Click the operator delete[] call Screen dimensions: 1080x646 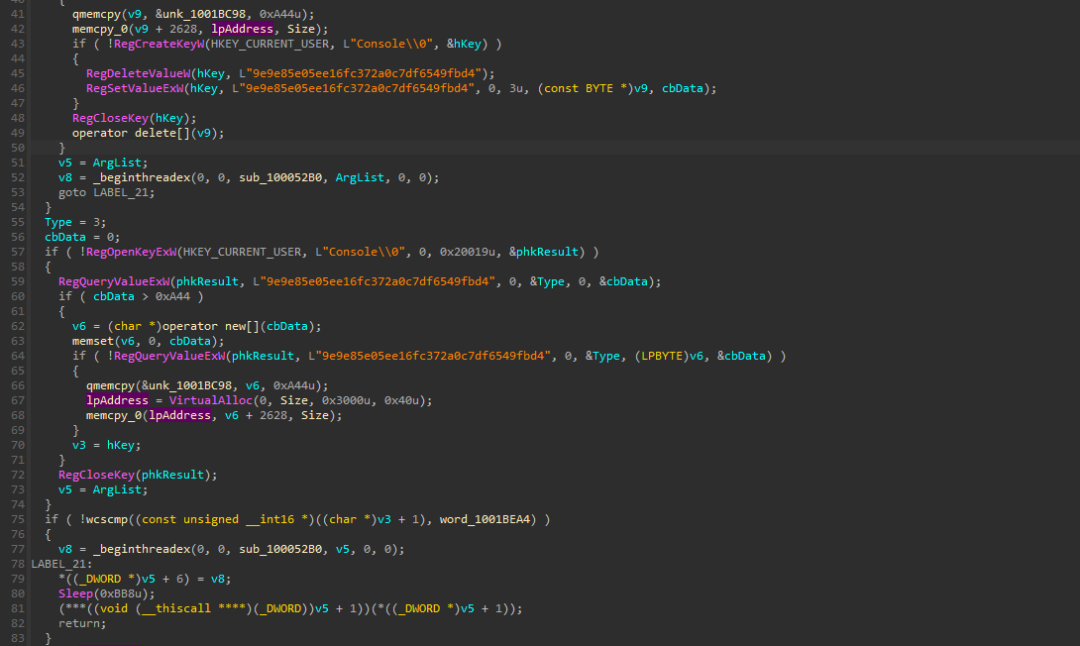[x=131, y=134]
